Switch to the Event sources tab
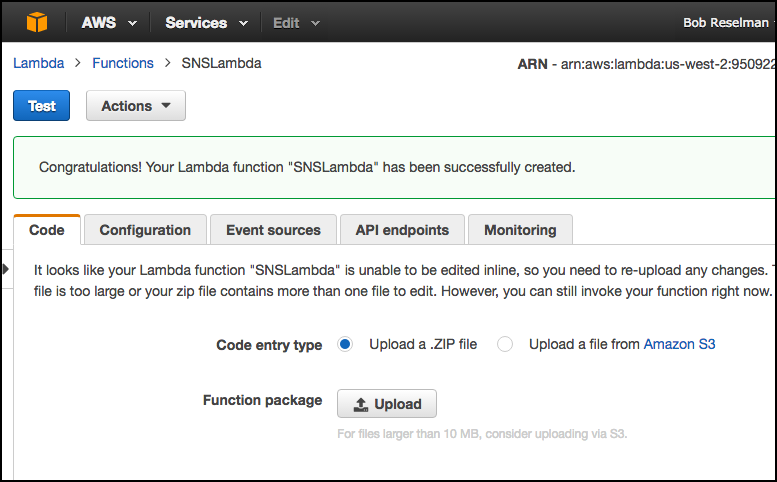This screenshot has height=482, width=777. click(x=273, y=230)
